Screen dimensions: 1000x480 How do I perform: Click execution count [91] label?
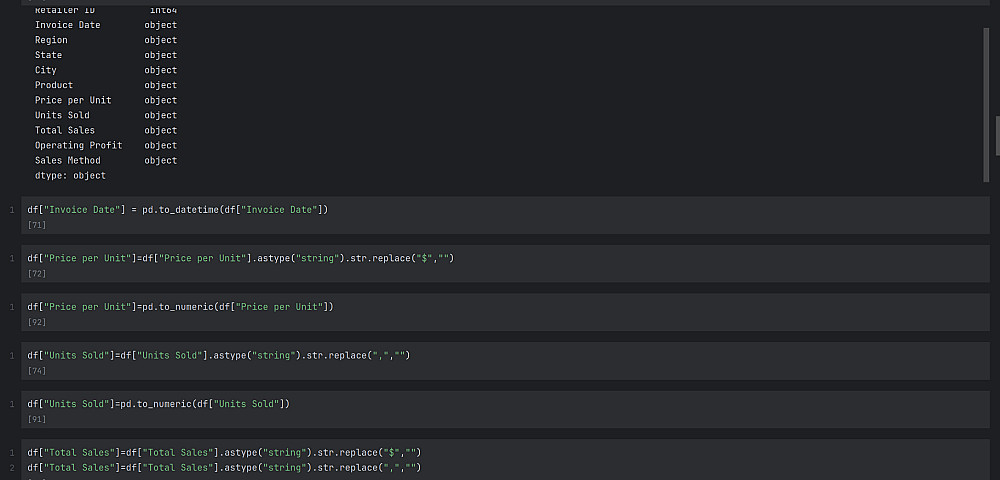pyautogui.click(x=37, y=419)
